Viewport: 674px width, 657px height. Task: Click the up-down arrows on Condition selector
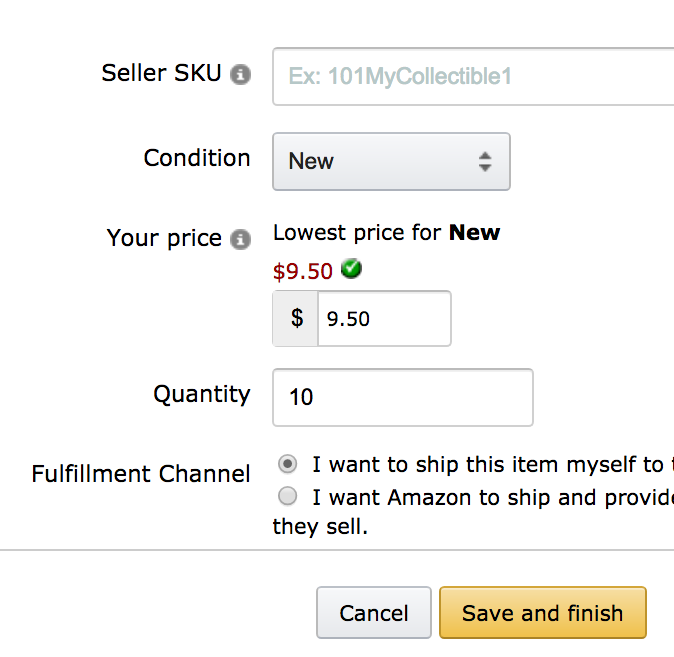coord(485,162)
